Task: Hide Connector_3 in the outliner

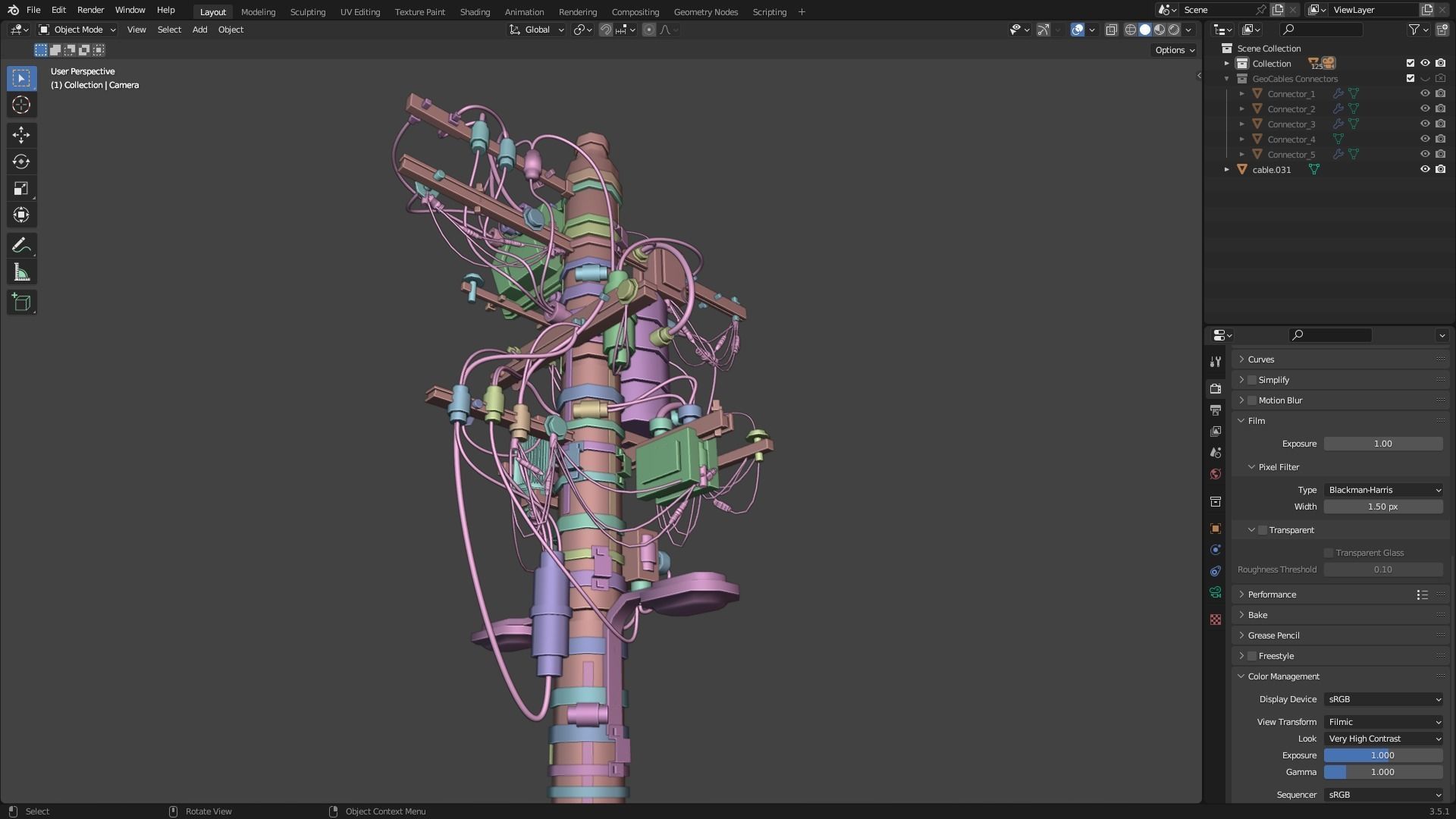Action: [1425, 124]
